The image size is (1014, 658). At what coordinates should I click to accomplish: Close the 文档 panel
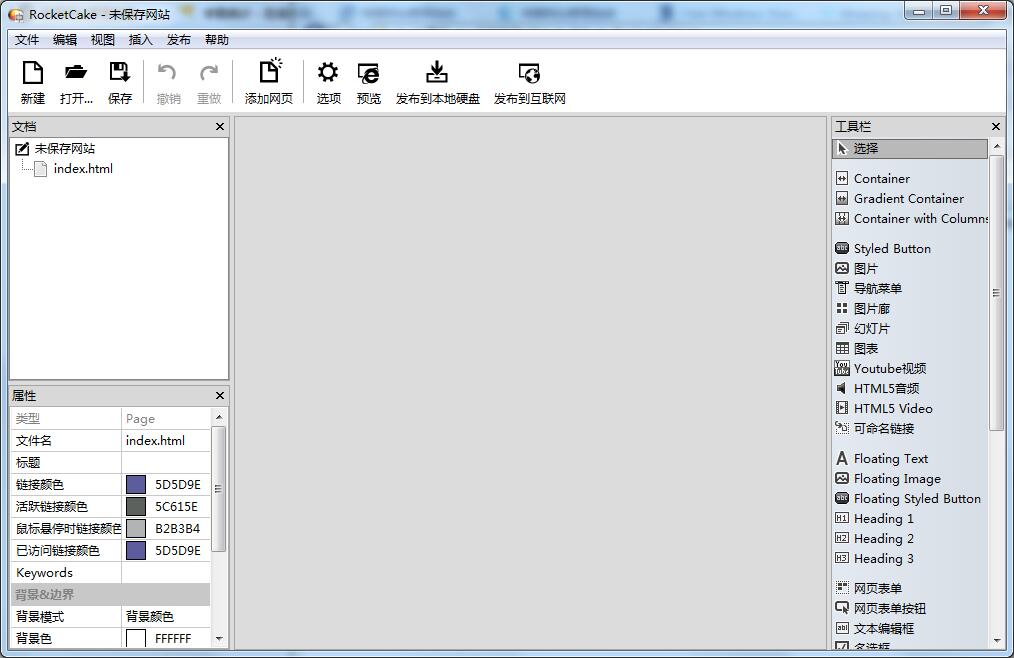coord(220,127)
